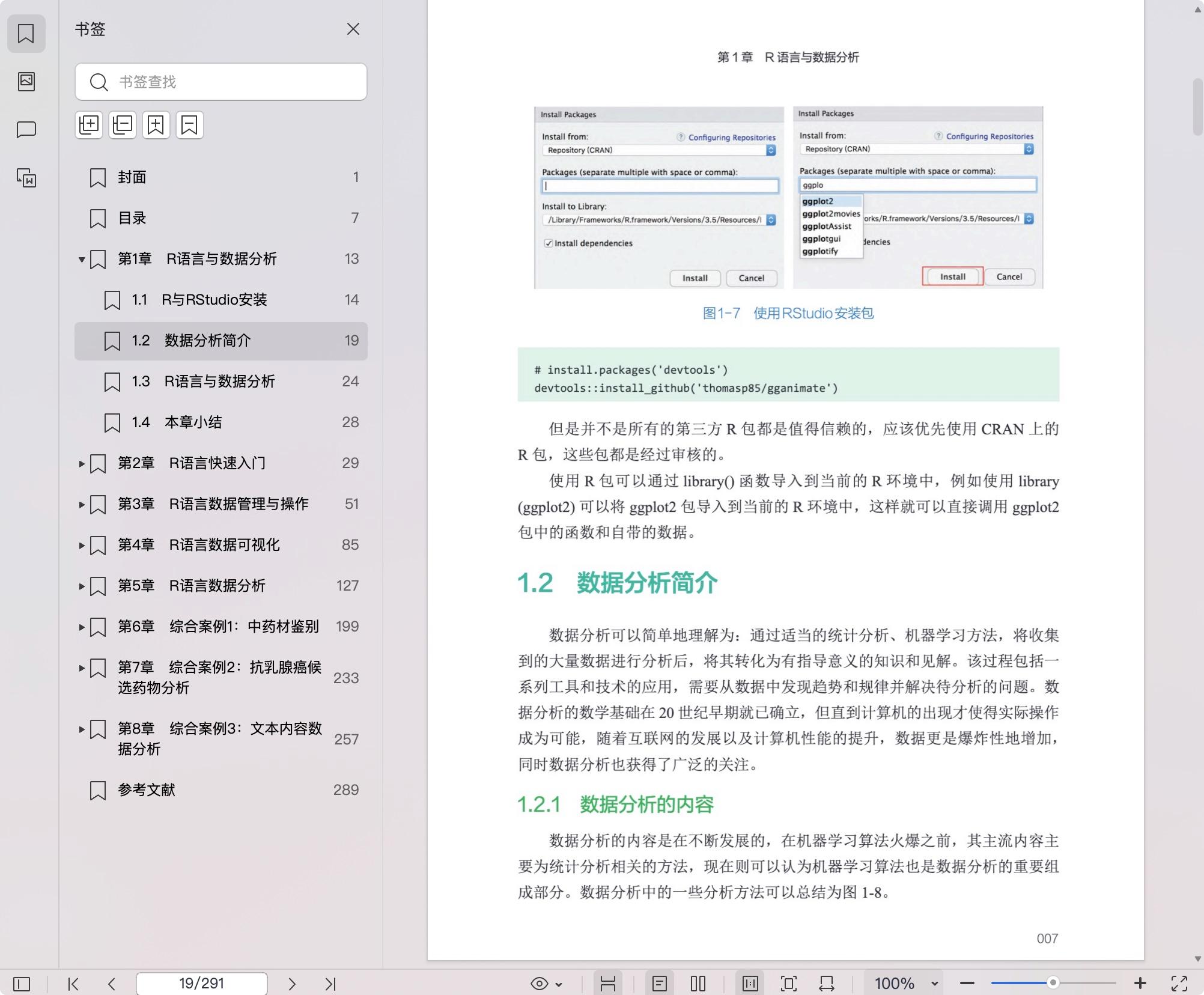Remove bookmark icon in bookmark toolbar
This screenshot has height=995, width=1204.
pyautogui.click(x=190, y=125)
